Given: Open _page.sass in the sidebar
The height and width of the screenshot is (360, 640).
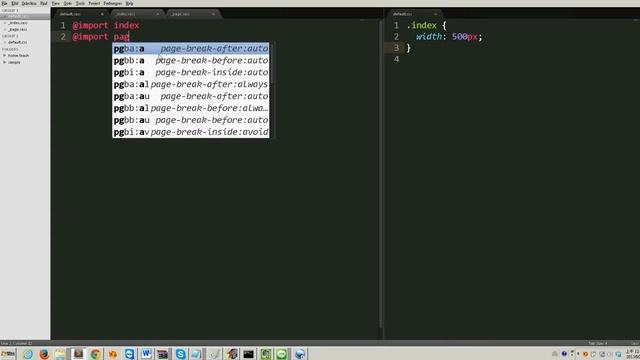Looking at the screenshot, I should (18, 30).
